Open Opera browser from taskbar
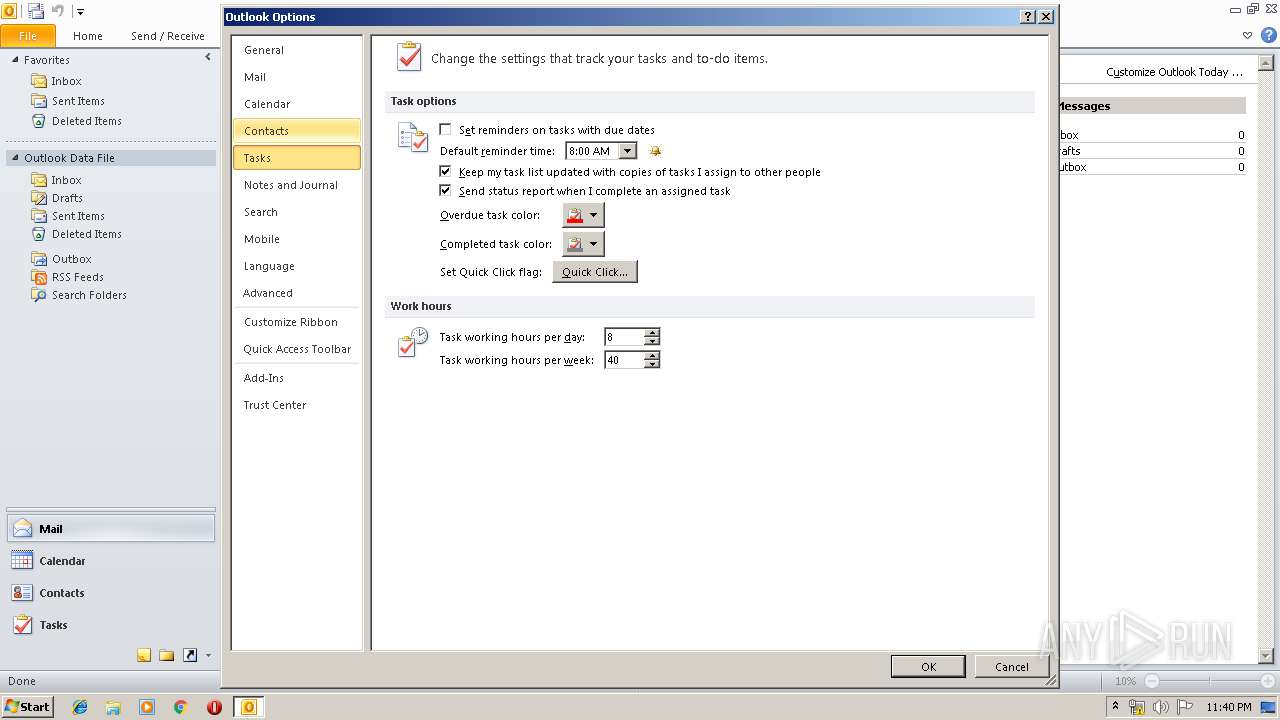 (214, 707)
